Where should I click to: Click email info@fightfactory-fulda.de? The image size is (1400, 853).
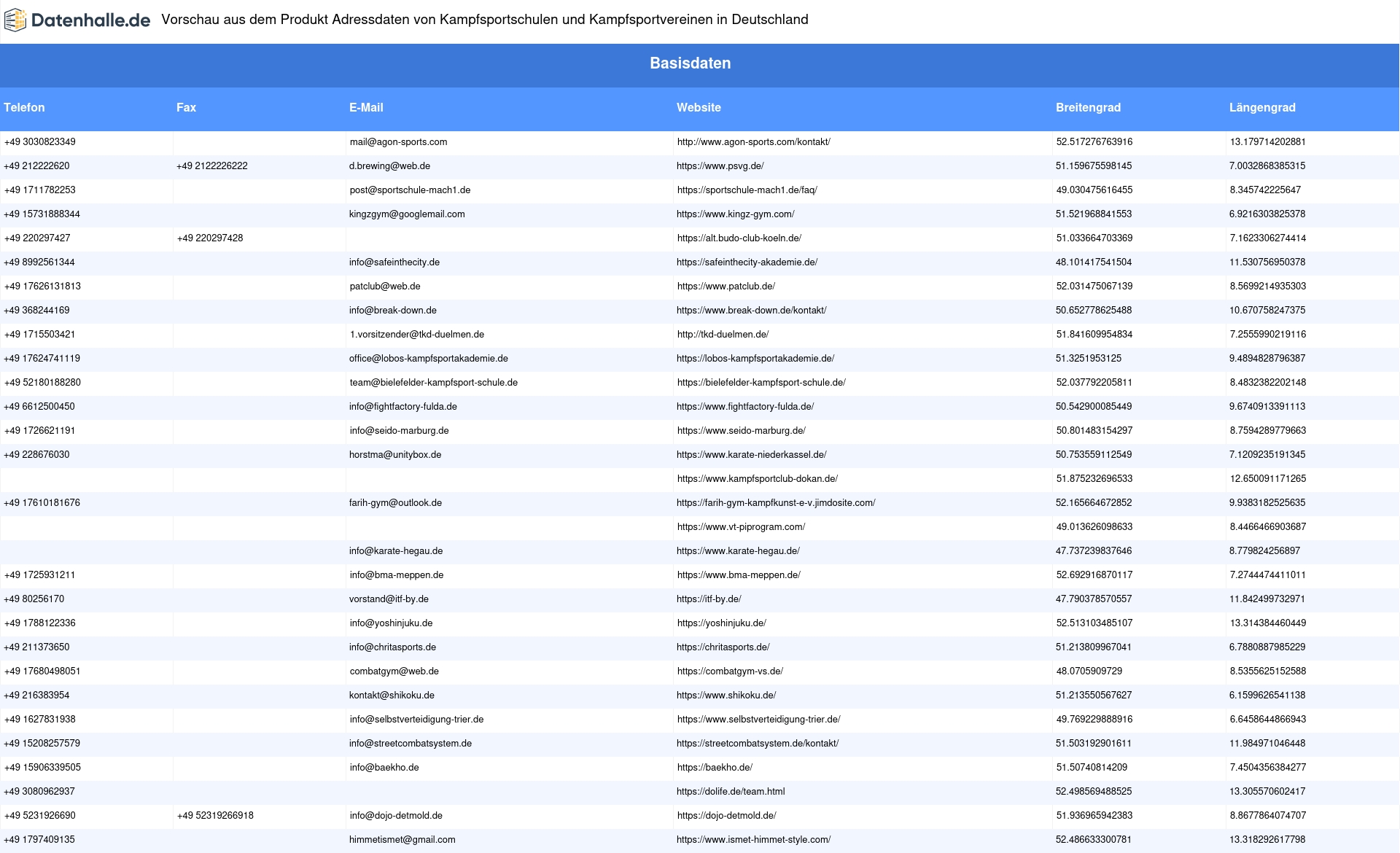403,407
